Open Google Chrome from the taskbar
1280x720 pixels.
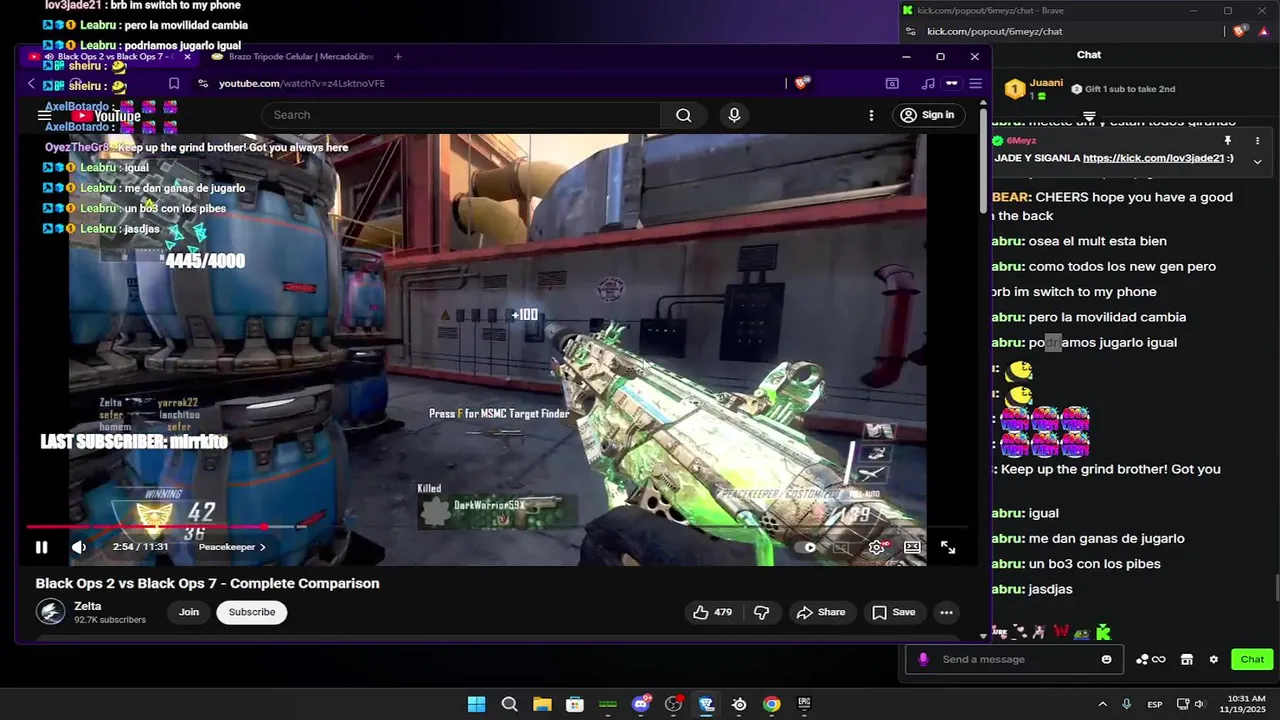771,704
